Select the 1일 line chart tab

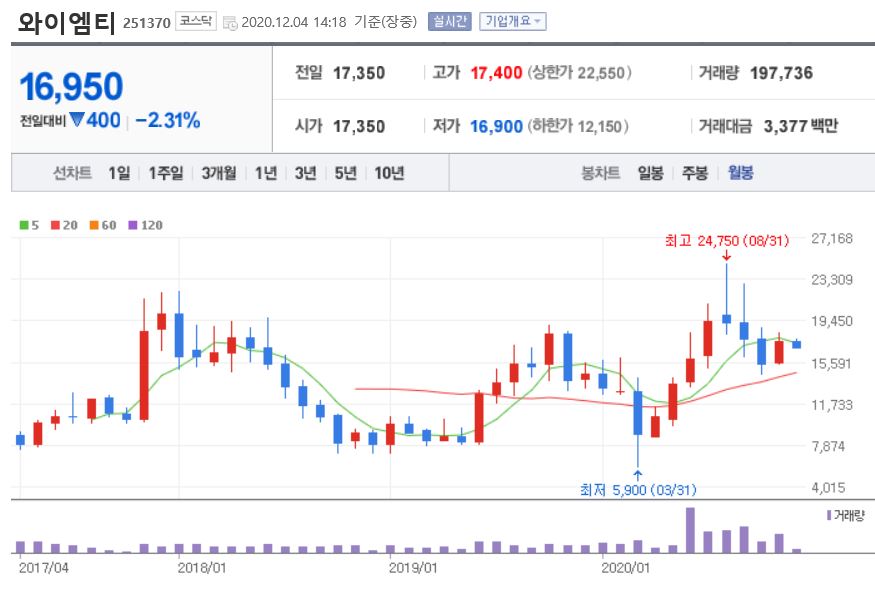[x=119, y=173]
